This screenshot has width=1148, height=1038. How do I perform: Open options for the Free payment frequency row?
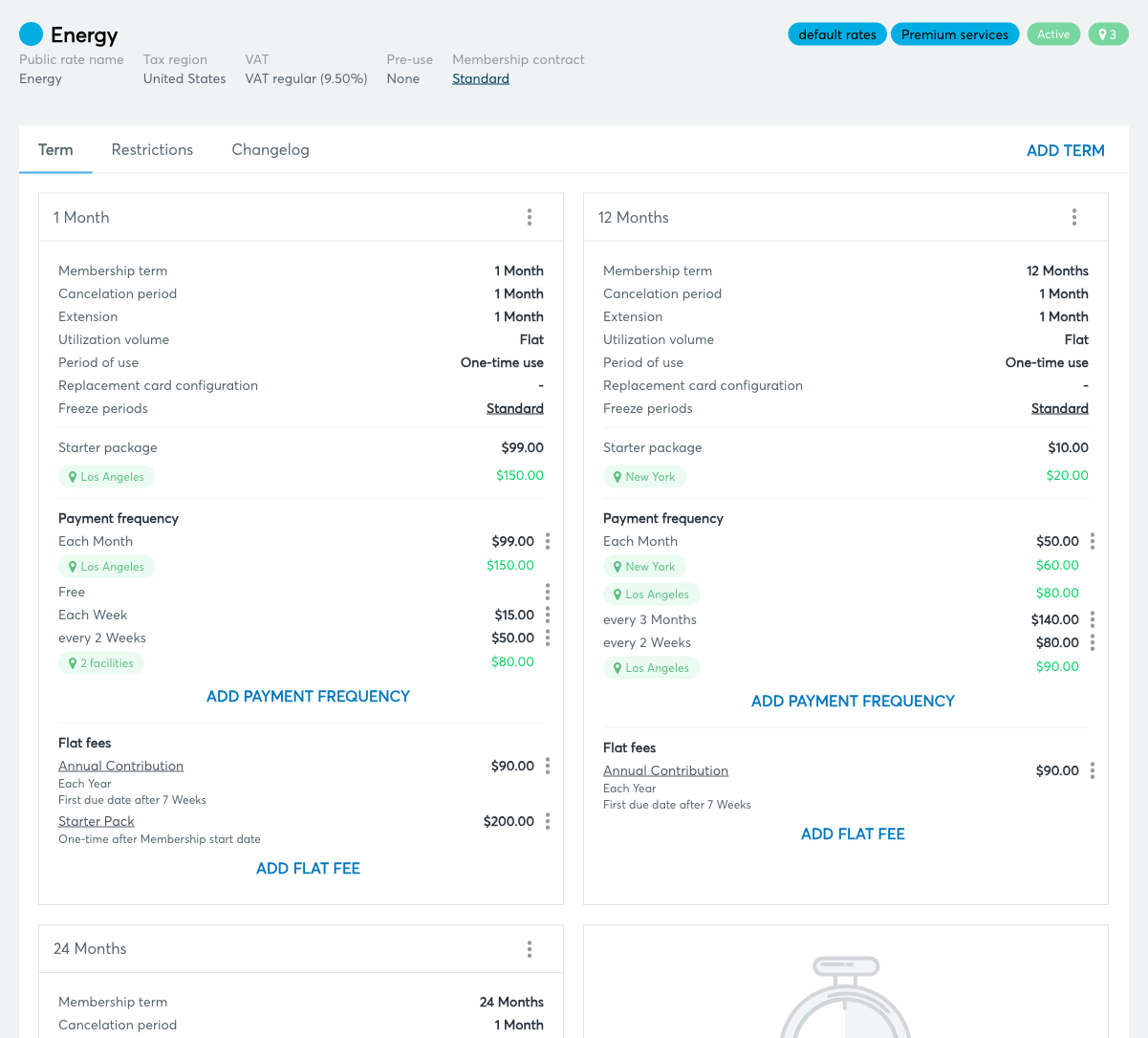(548, 592)
